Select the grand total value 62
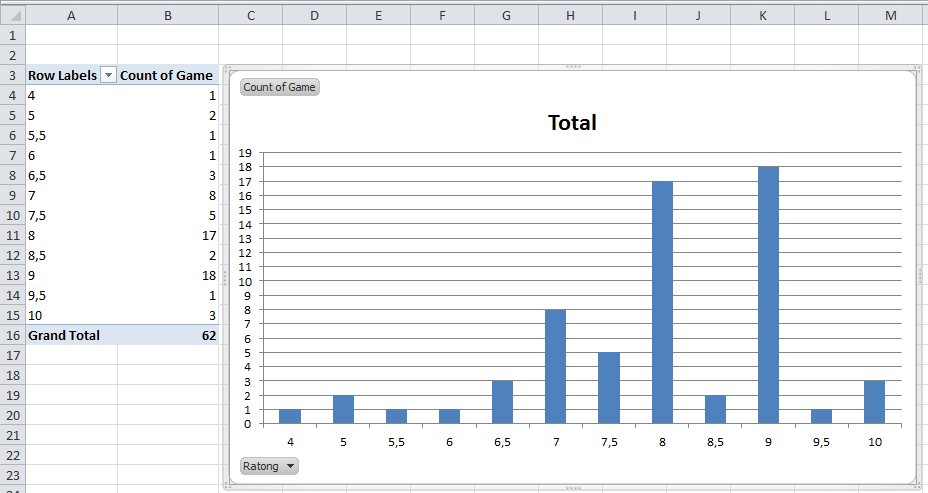Screen dimensions: 928x493 tap(168, 336)
